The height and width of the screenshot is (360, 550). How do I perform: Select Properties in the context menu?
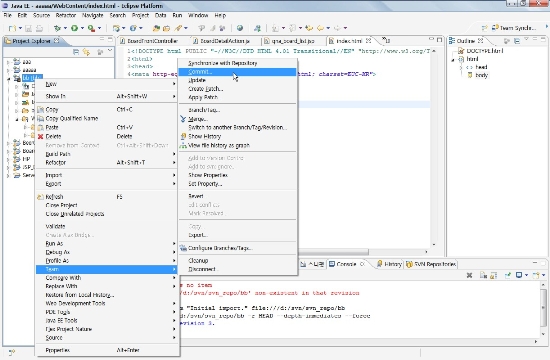107,350
